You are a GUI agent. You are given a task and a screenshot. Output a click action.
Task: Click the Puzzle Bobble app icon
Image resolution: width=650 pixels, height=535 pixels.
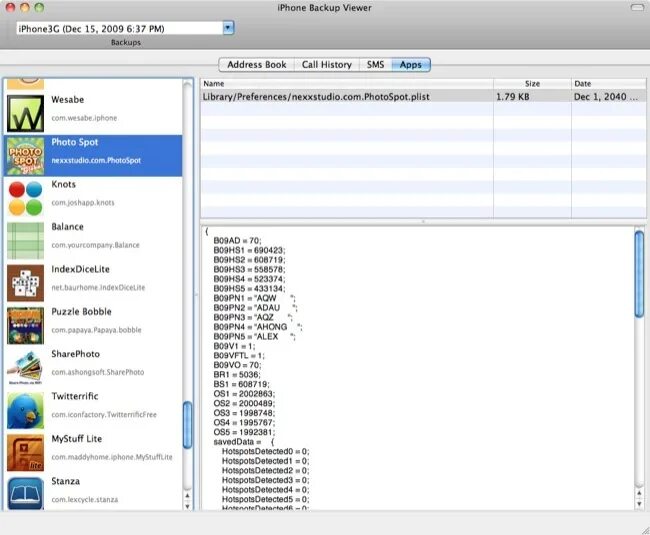[25, 326]
